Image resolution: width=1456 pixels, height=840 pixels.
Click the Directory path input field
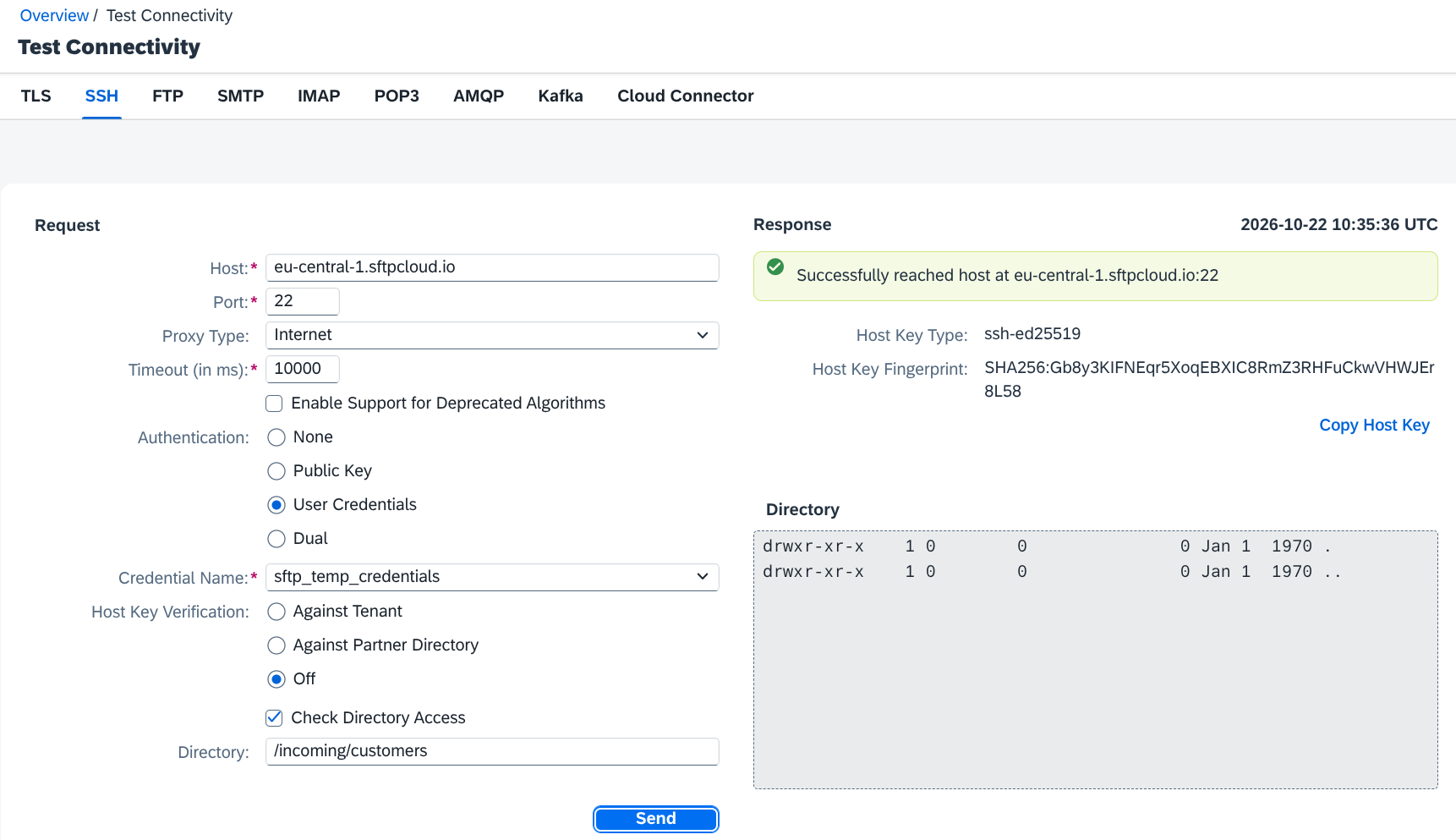(492, 751)
